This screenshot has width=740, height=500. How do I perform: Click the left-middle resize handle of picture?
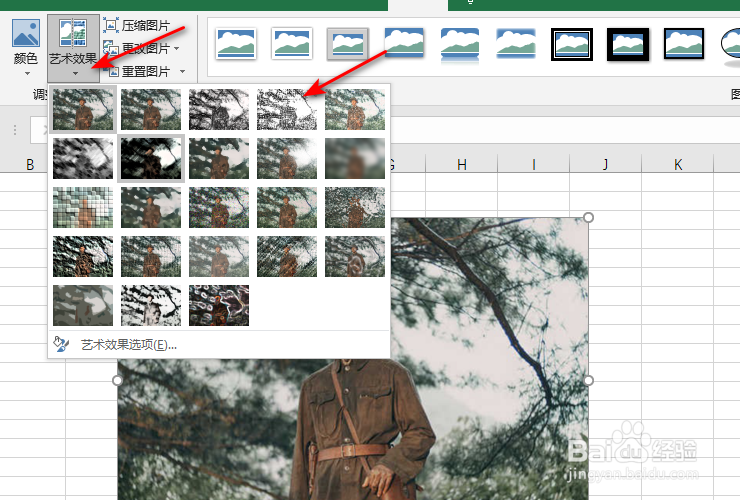[118, 380]
